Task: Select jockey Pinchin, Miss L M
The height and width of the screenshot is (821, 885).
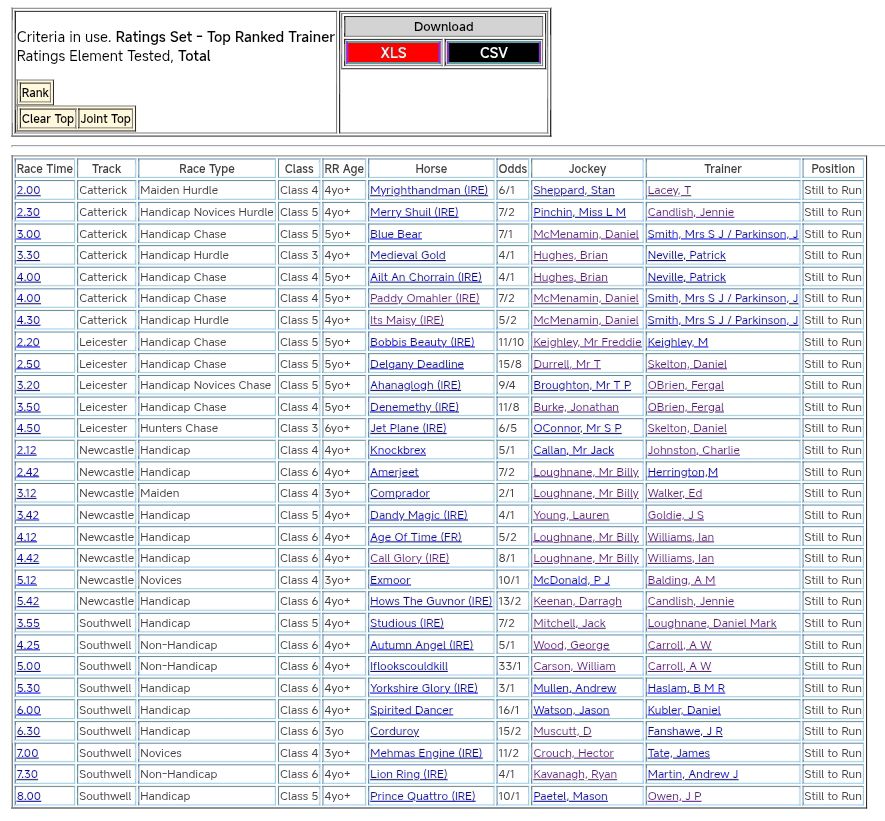Action: (579, 212)
